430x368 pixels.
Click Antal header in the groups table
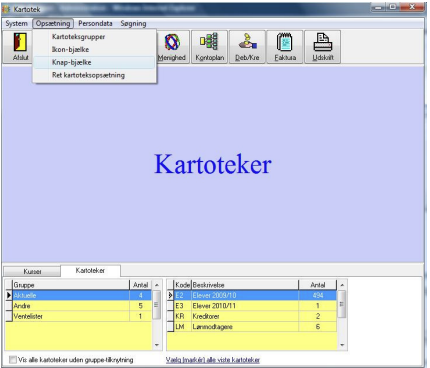point(140,285)
